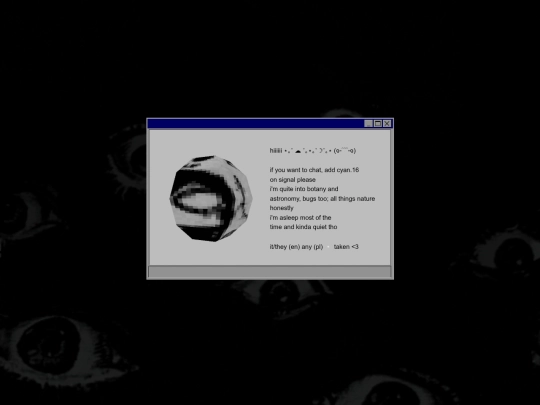
Task: Select the line 'if you want to chat, add cyan.16'
Action: click(x=314, y=170)
